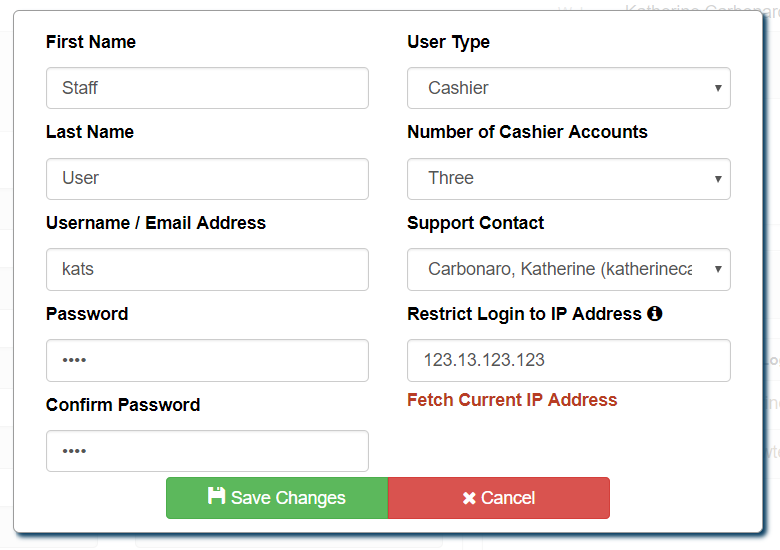Screen dimensions: 780x550
Task: Click the Password input field
Action: pyautogui.click(x=207, y=361)
